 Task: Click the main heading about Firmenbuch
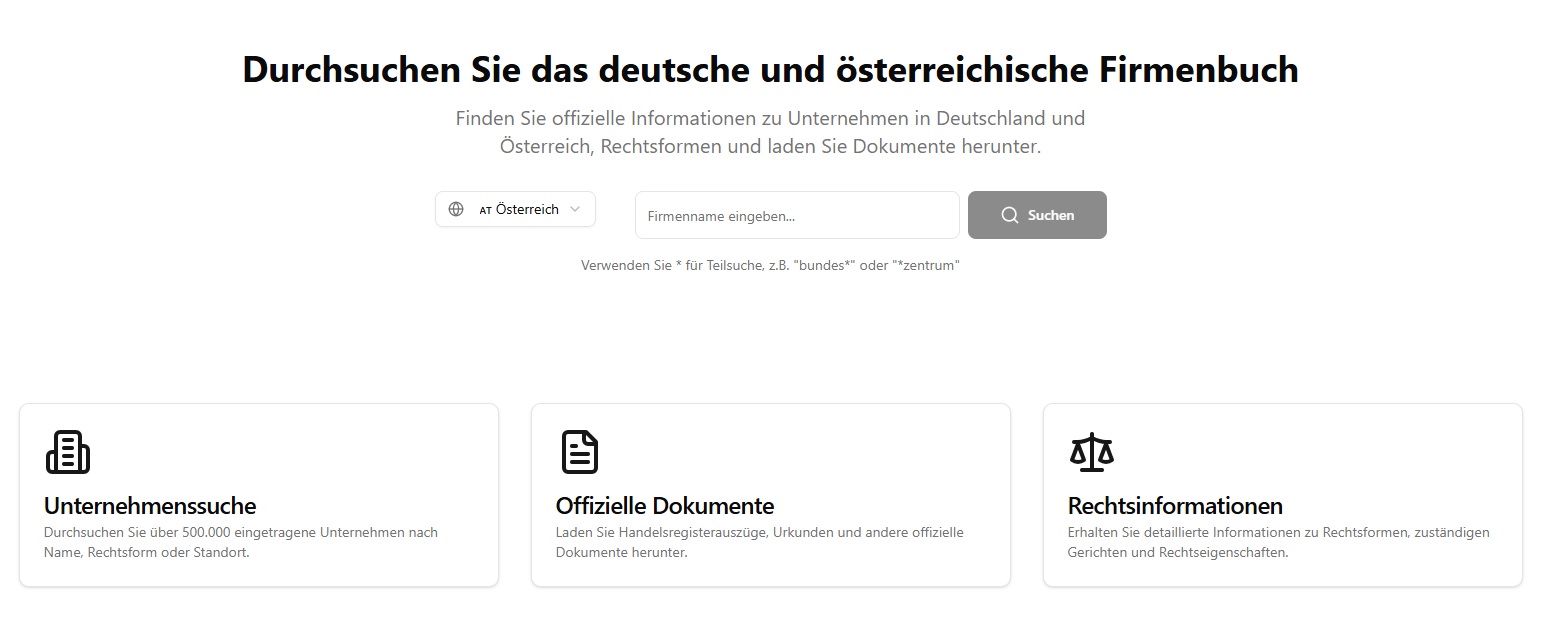coord(770,70)
